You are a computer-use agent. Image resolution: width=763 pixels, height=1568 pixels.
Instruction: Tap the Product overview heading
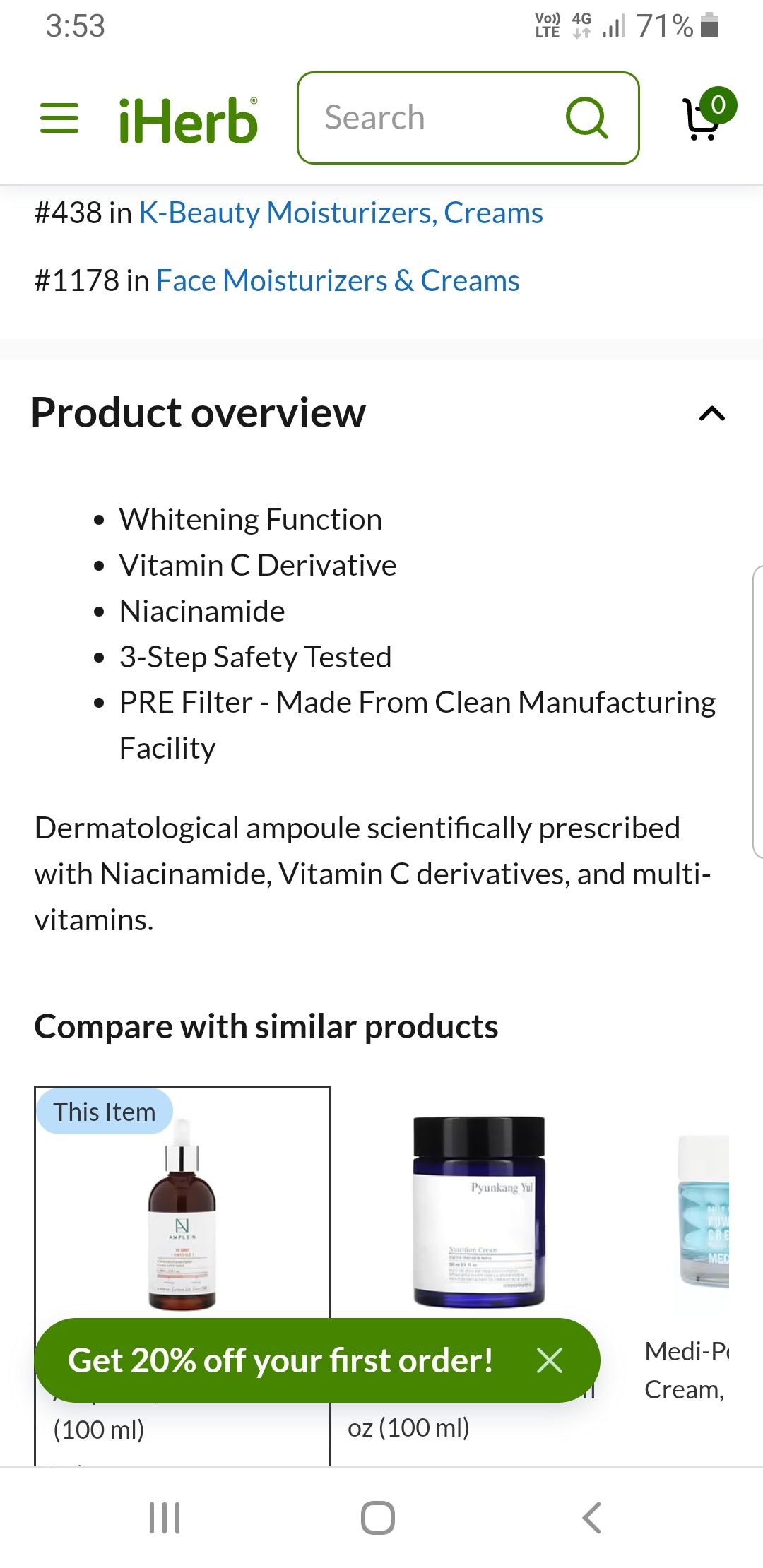click(x=199, y=413)
